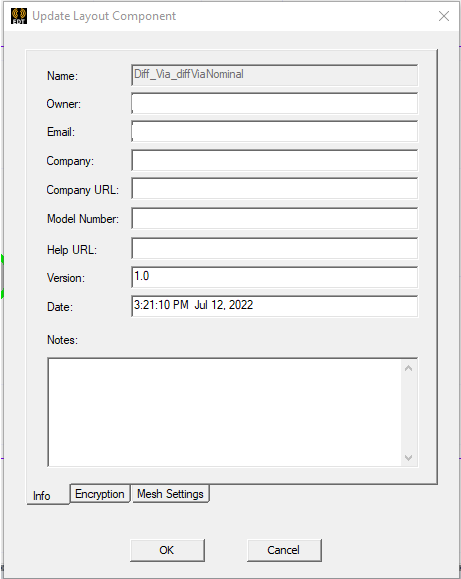Click the Date field with Jul 12, 2022

click(274, 306)
